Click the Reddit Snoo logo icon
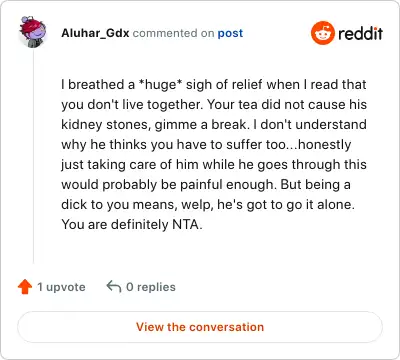Viewport: 400px width, 360px height. point(322,33)
